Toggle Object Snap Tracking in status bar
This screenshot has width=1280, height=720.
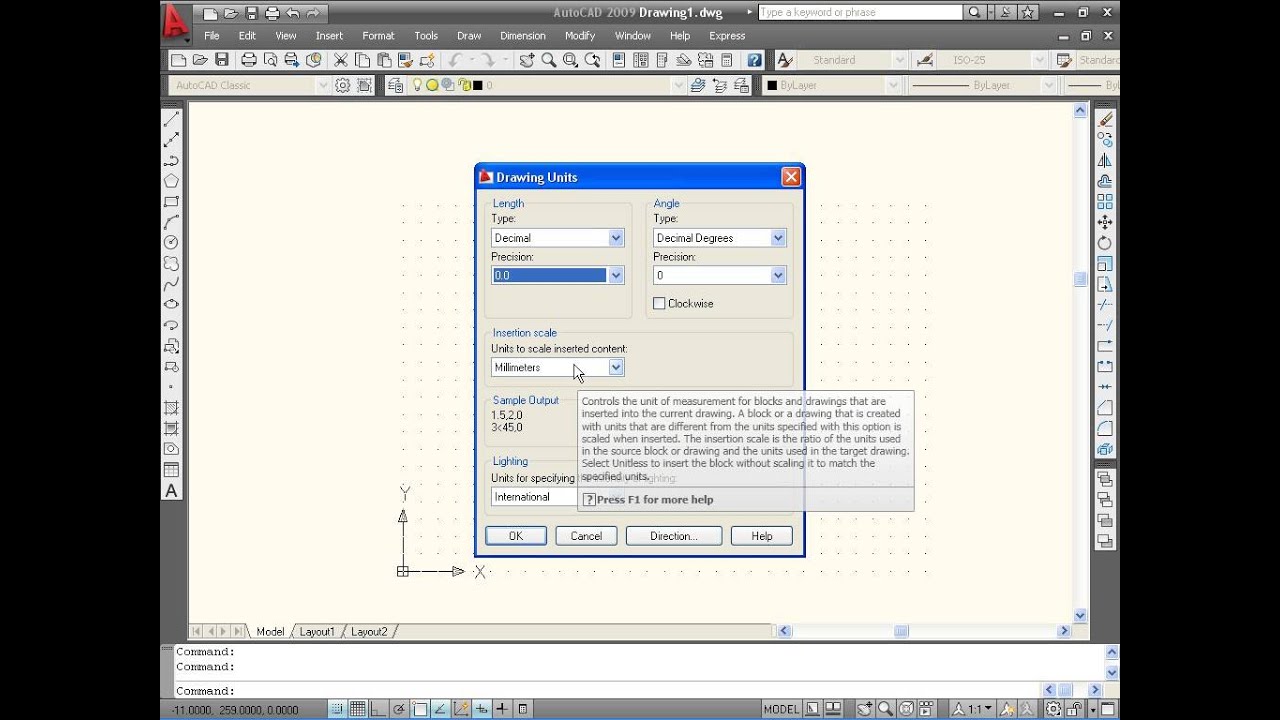click(441, 709)
